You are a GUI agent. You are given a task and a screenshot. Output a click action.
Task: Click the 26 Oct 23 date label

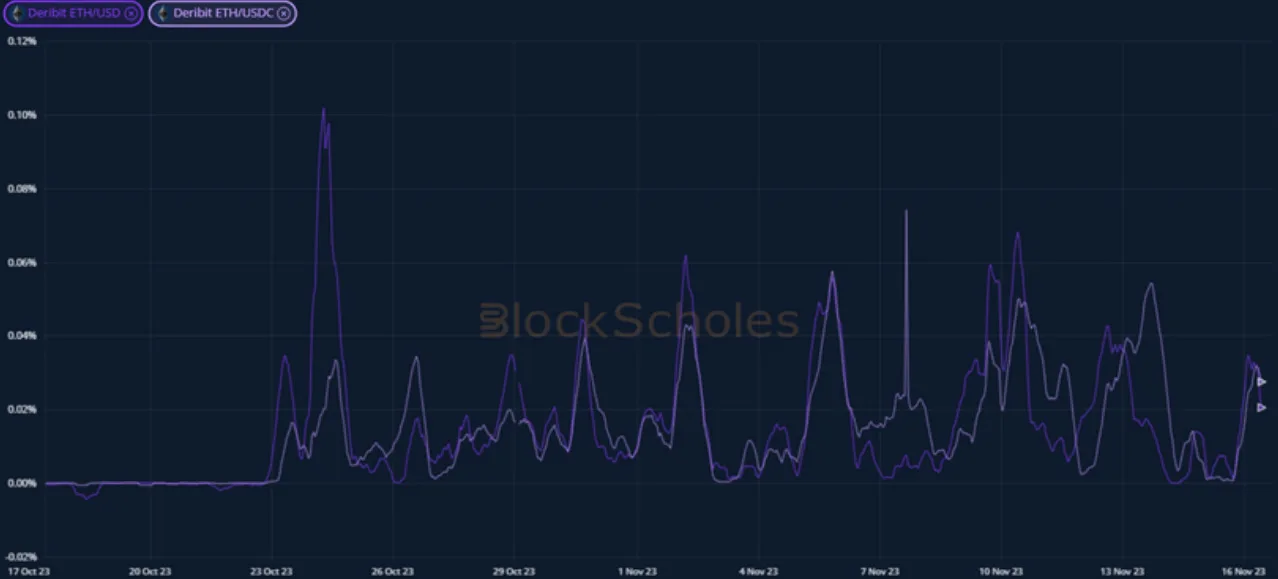click(392, 572)
